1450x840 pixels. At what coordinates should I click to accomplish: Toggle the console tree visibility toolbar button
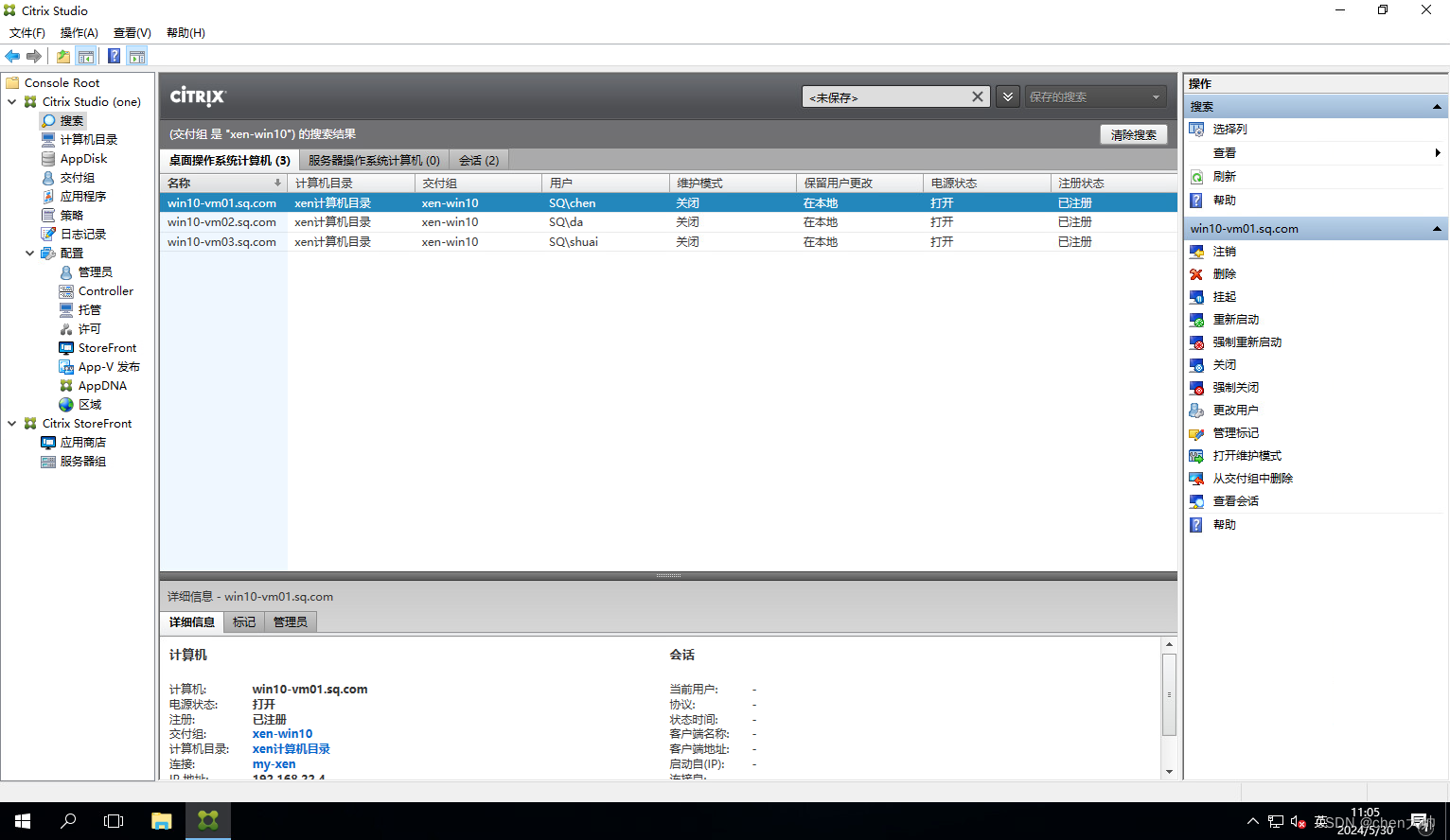[x=86, y=55]
